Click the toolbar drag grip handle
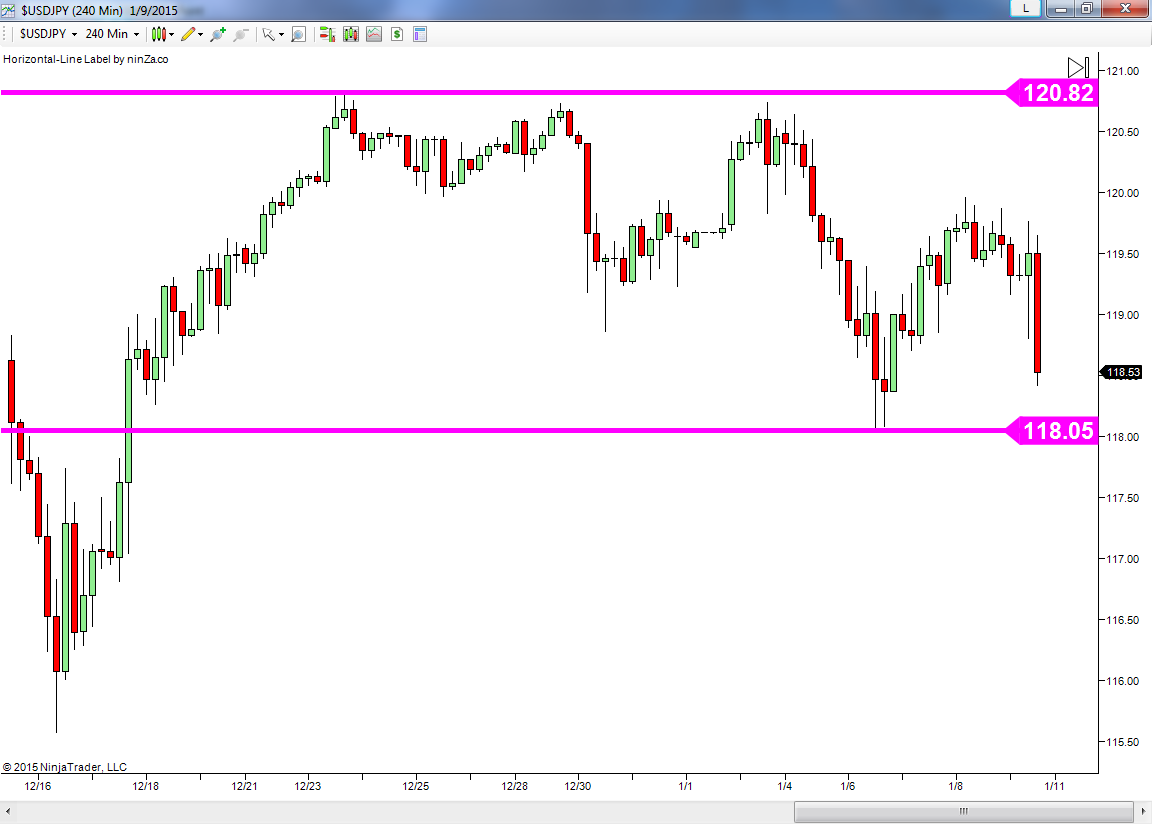 6,34
